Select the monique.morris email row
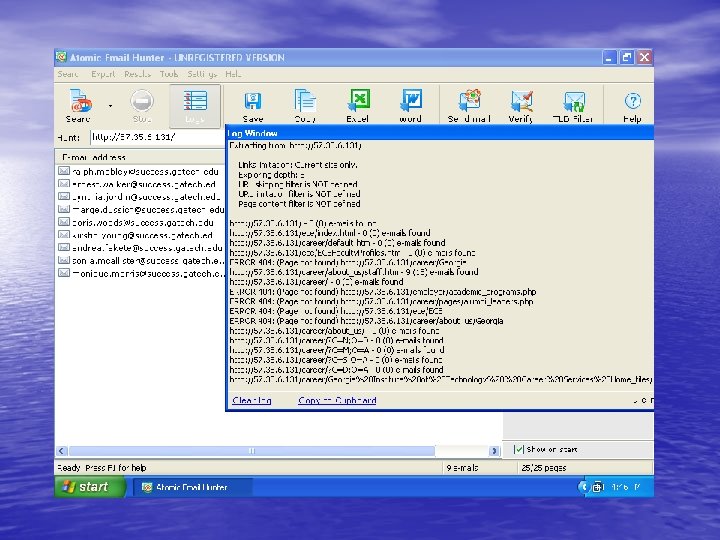The width and height of the screenshot is (720, 540). (x=140, y=273)
